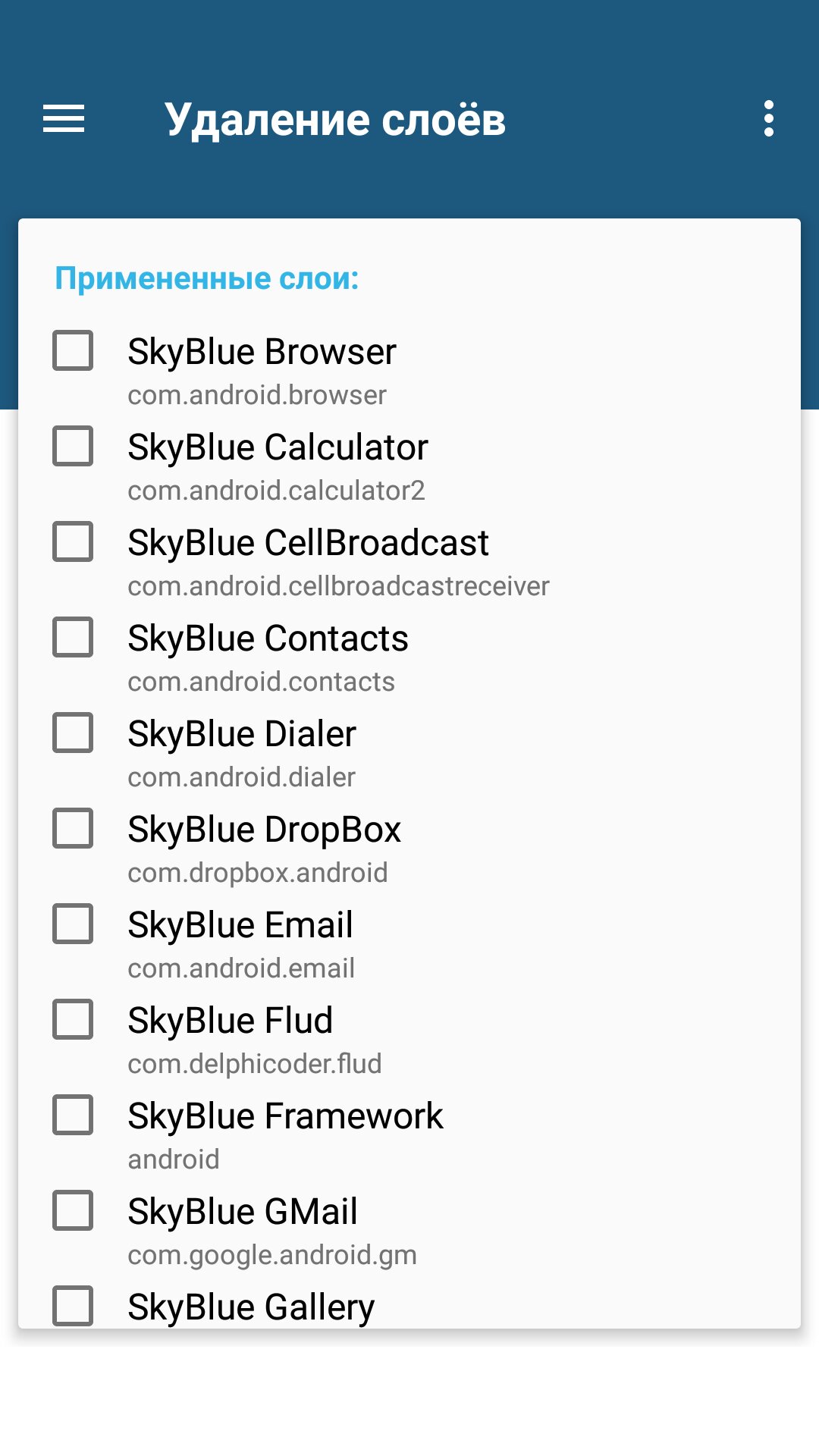
Task: Check the SkyBlue Email checkbox
Action: pos(73,924)
